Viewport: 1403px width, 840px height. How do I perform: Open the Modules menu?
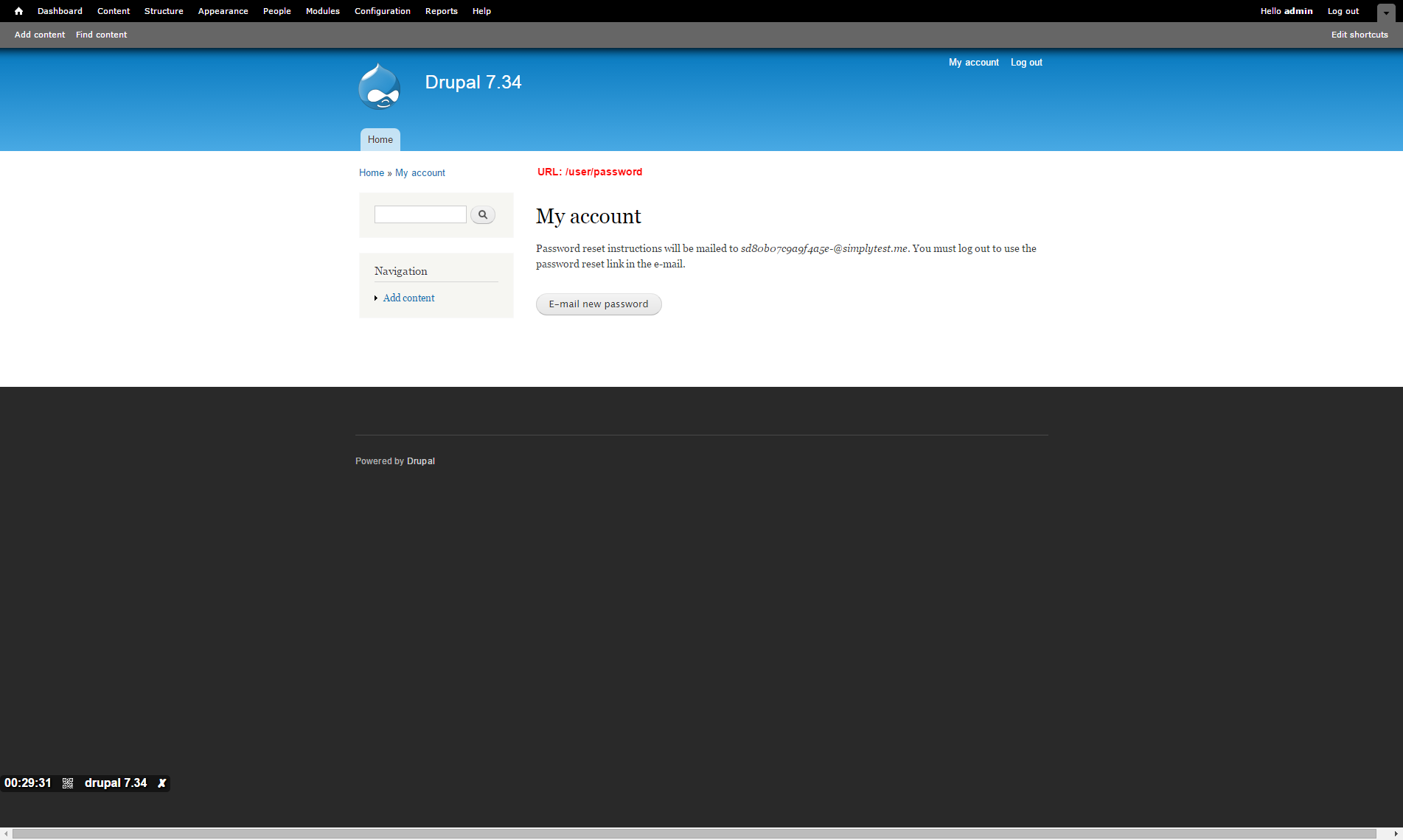click(x=322, y=11)
